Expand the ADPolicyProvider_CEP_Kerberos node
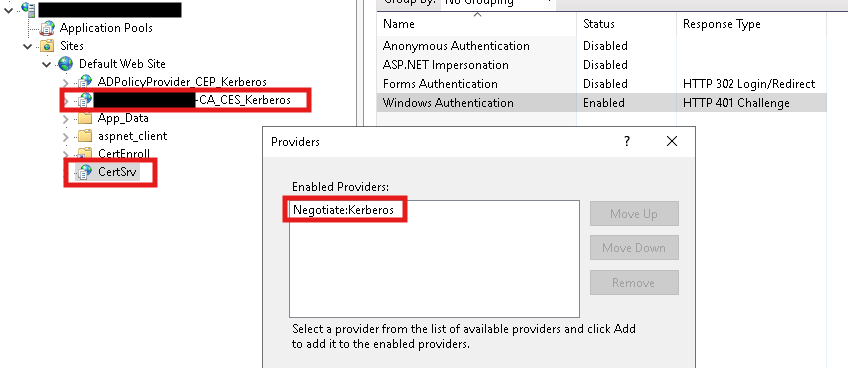848x368 pixels. coord(65,82)
